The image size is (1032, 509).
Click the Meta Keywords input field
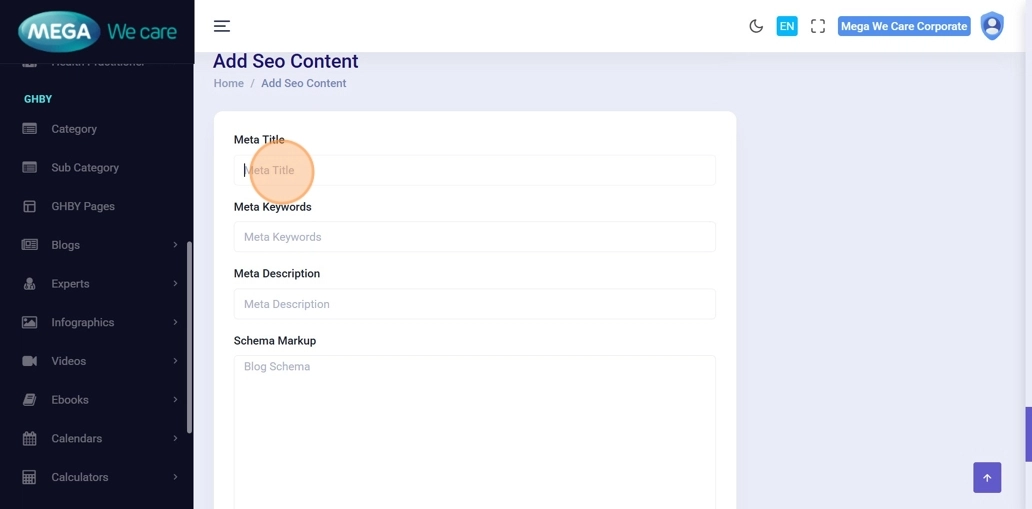pos(474,237)
